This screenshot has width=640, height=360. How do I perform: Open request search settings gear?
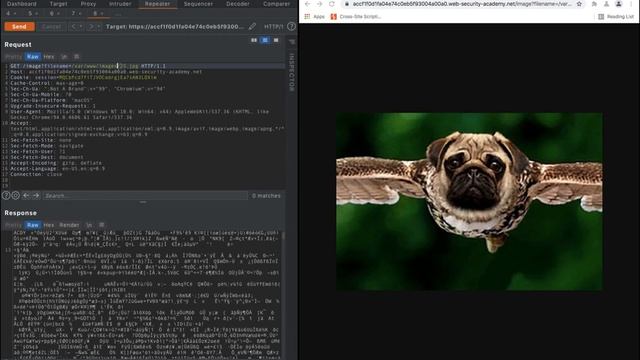pos(16,196)
